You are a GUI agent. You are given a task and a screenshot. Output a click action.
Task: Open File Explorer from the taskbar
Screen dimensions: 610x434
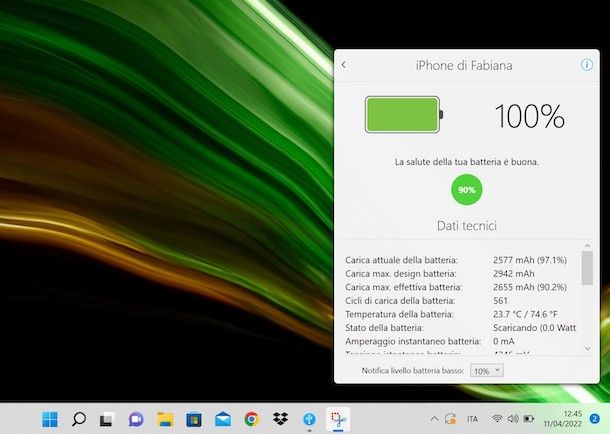click(x=165, y=419)
